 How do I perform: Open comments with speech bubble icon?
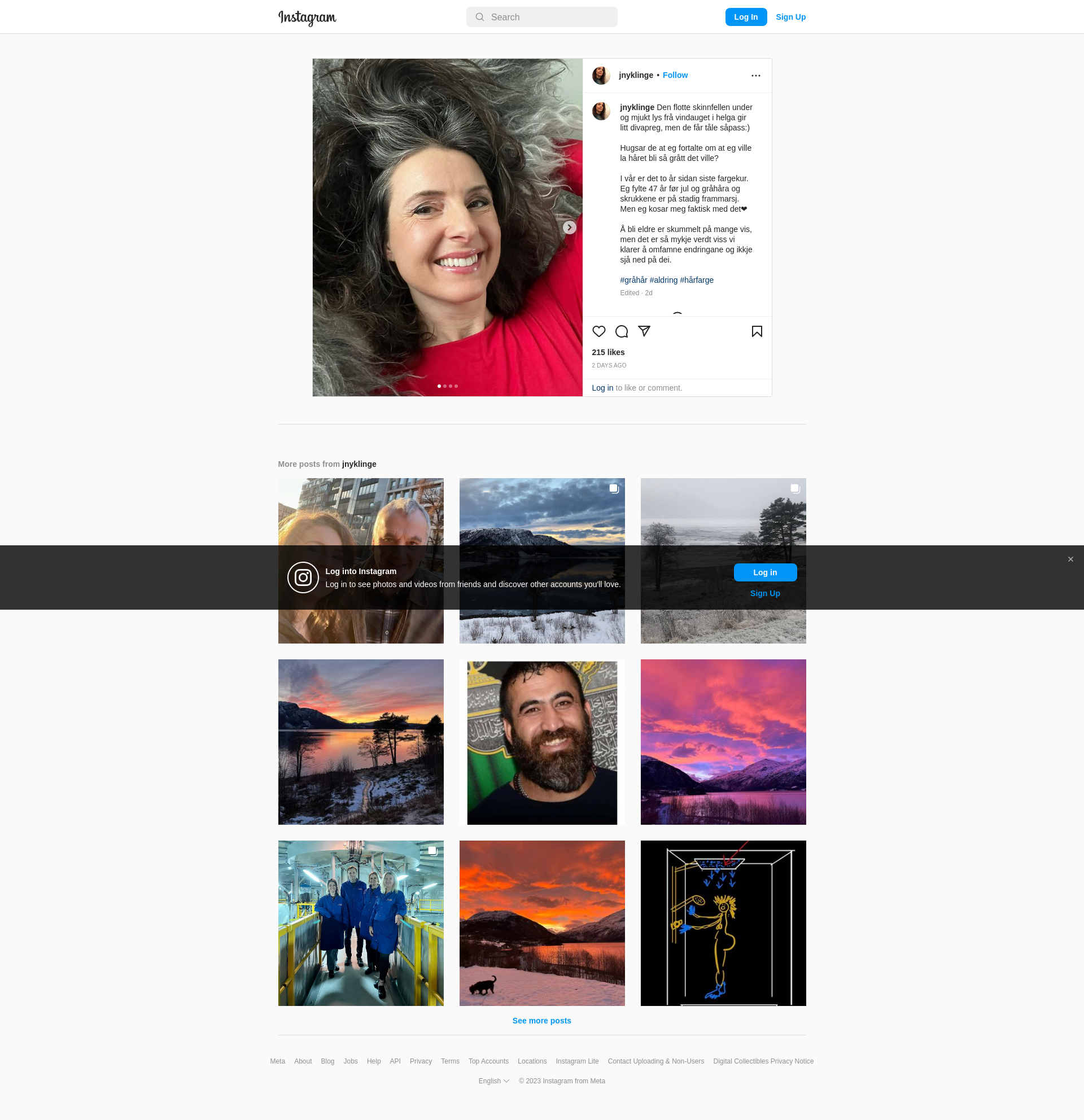click(622, 331)
